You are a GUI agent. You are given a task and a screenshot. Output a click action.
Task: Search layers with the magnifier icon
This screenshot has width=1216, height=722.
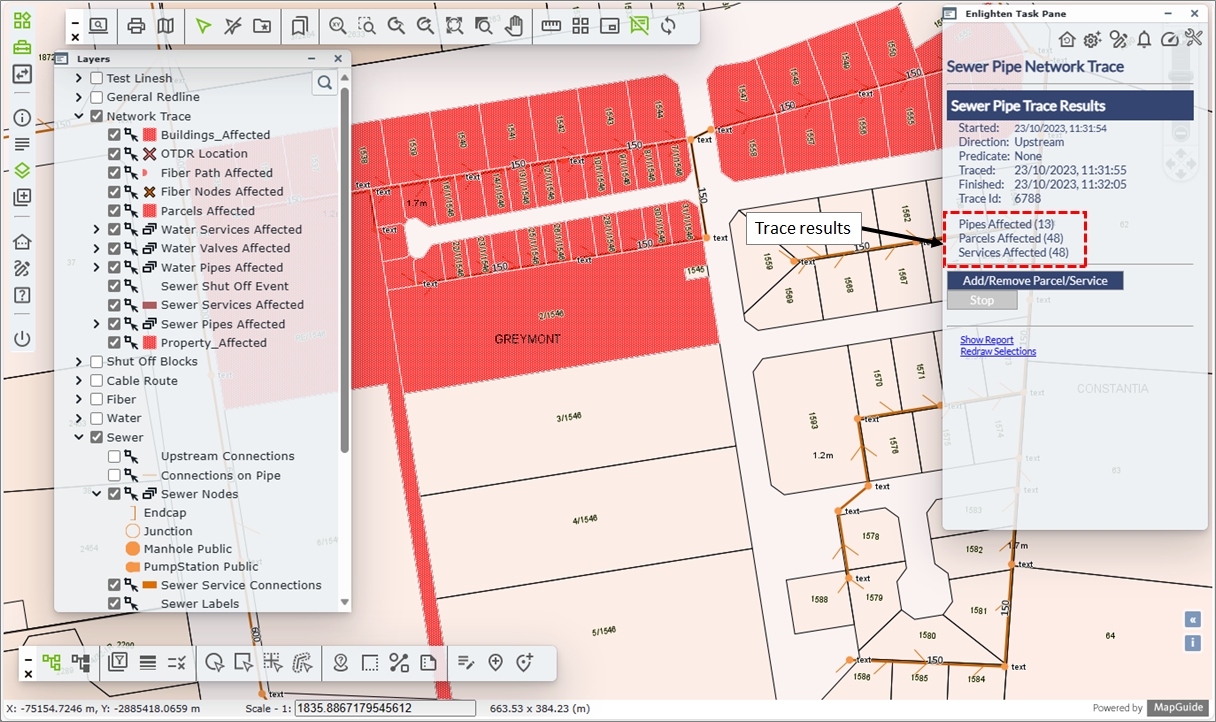[x=324, y=83]
